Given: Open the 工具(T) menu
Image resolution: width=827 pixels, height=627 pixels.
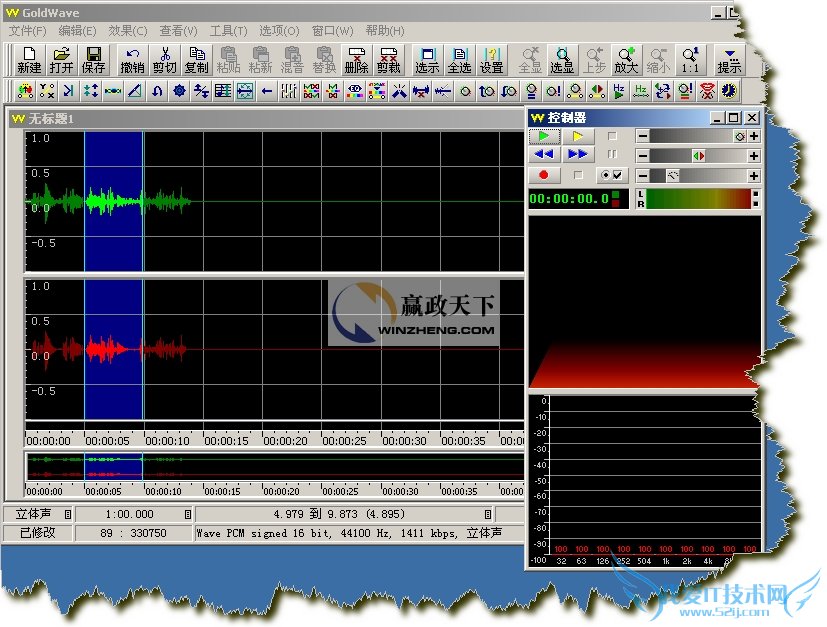Looking at the screenshot, I should [228, 31].
